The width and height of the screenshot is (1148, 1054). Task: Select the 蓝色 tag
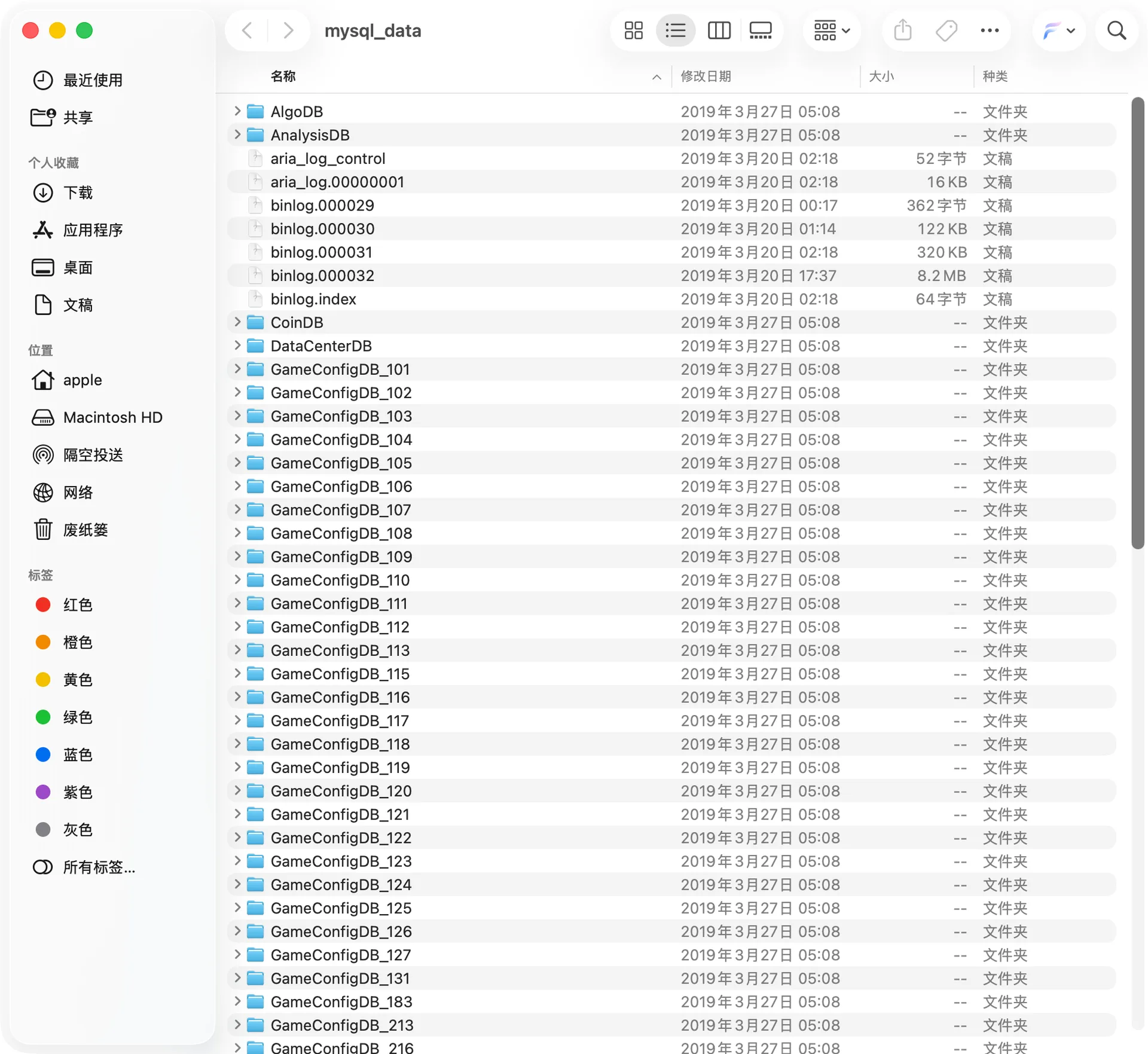point(64,754)
